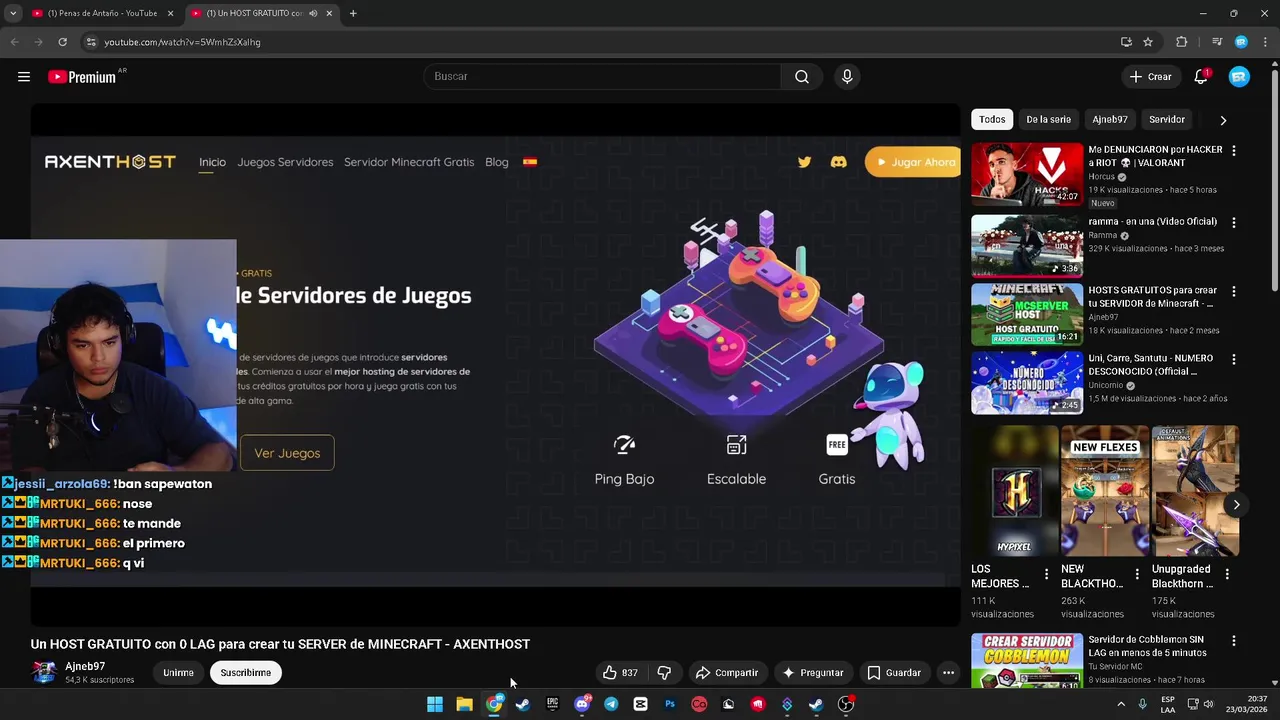This screenshot has height=720, width=1280.
Task: Open options for Cobblemon server video
Action: click(1233, 641)
